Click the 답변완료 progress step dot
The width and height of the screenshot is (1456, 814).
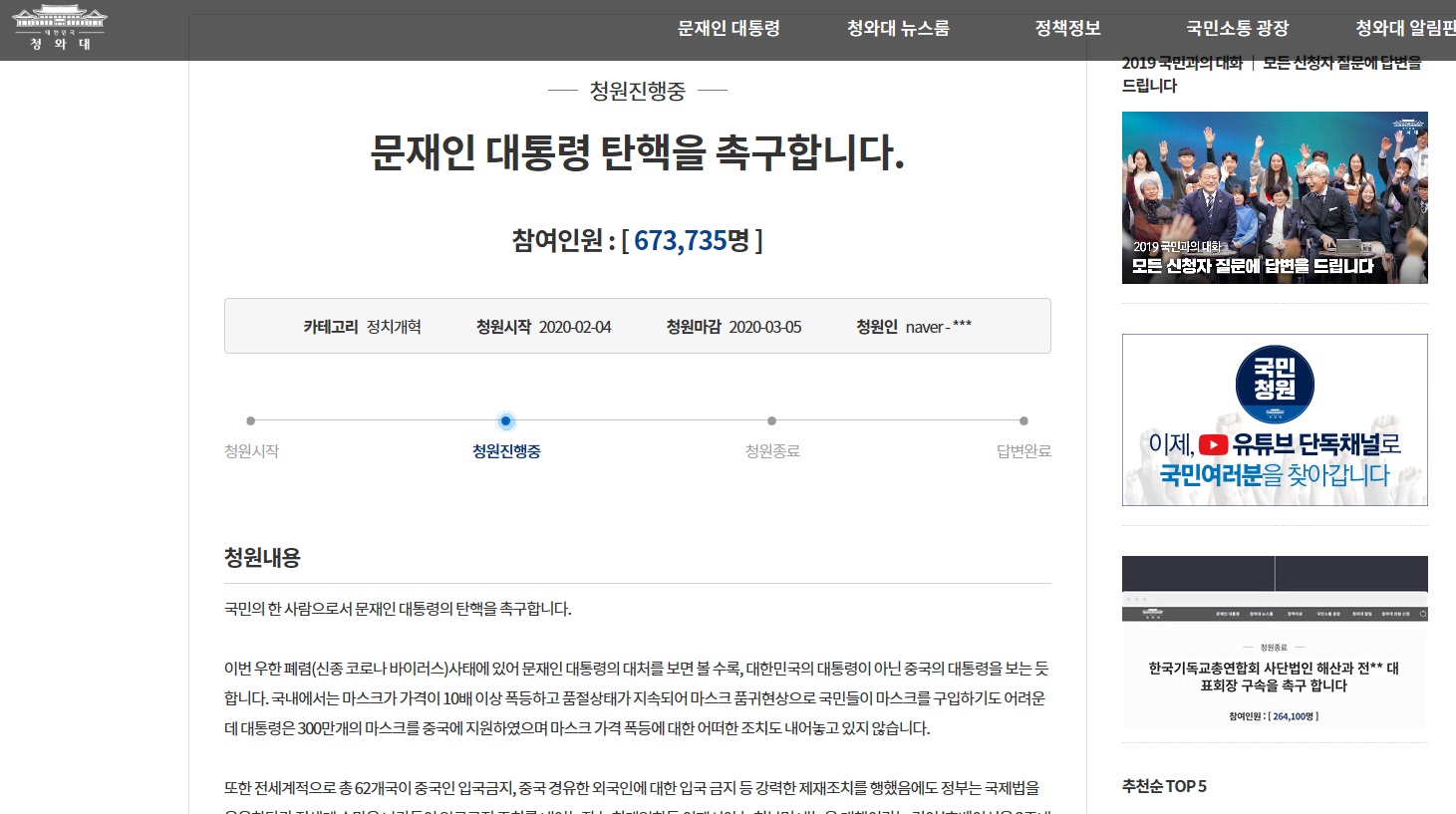[1023, 421]
